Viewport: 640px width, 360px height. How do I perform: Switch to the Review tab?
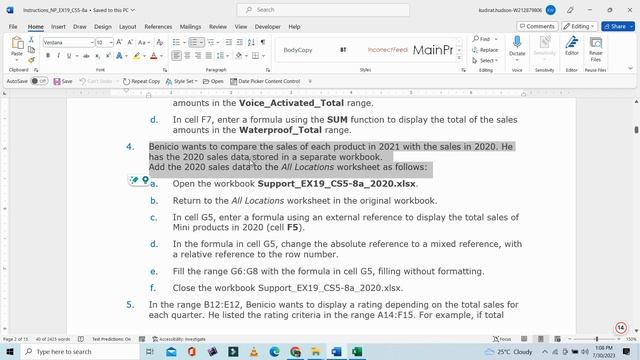218,27
